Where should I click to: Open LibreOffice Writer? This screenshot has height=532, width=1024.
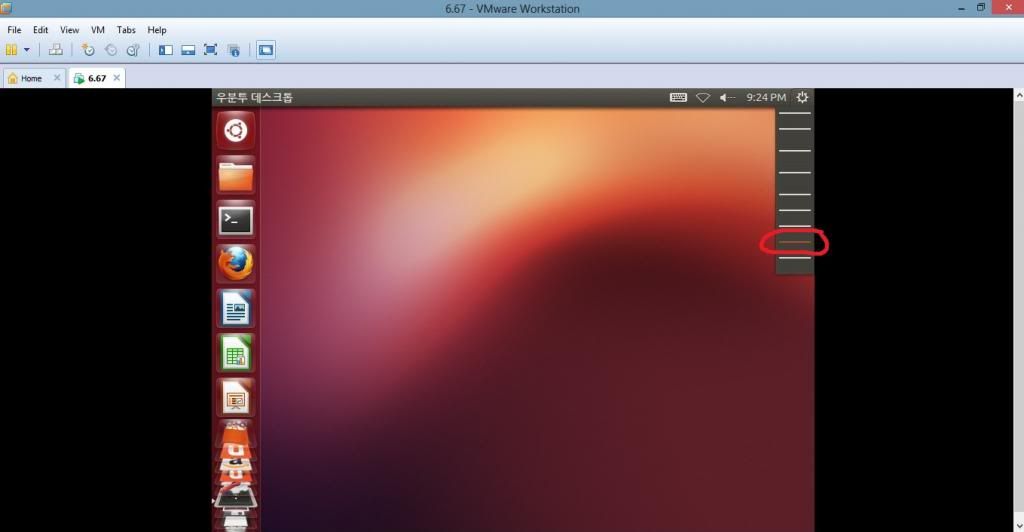236,309
